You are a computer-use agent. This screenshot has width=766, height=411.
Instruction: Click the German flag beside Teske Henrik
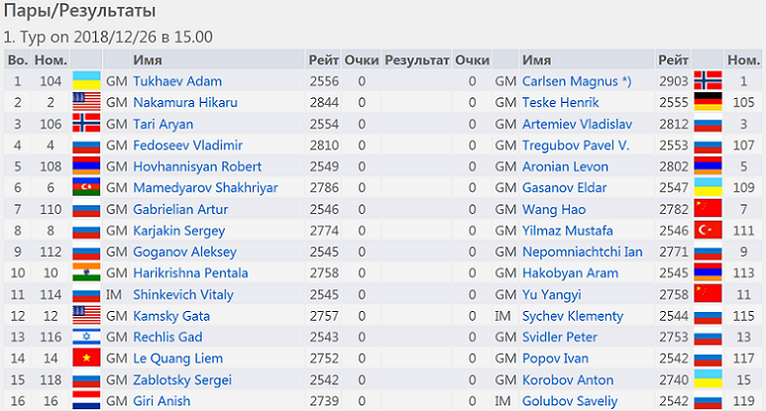[707, 102]
